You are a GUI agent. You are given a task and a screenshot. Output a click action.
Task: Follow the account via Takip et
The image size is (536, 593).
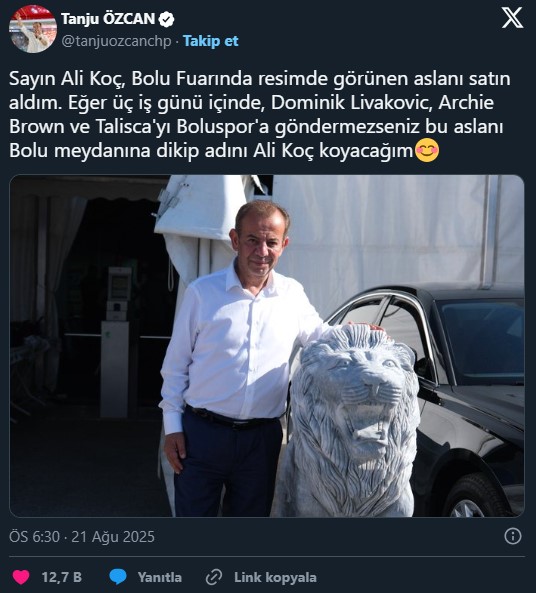click(211, 41)
